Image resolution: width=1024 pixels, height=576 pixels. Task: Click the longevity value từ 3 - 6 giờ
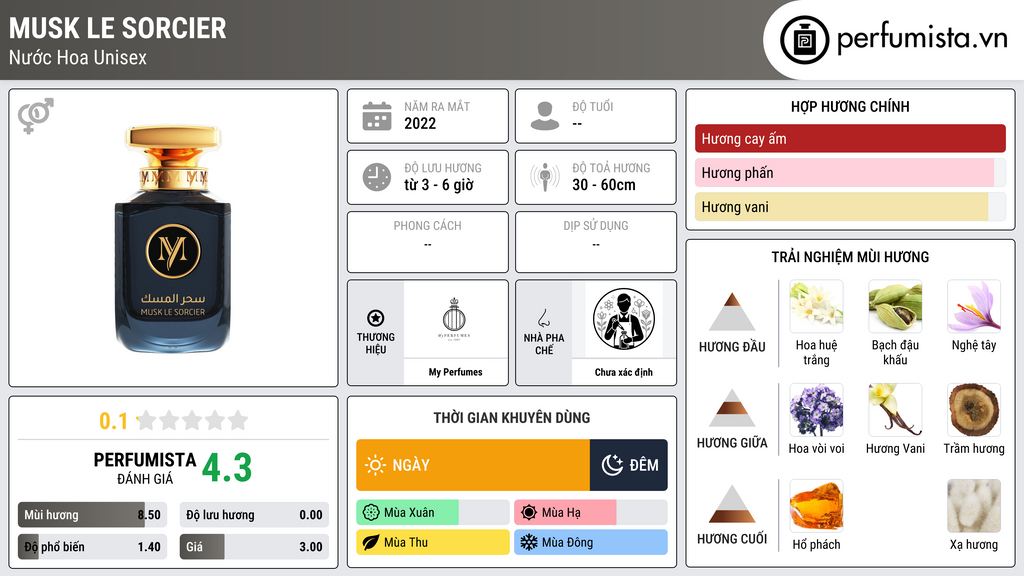[x=439, y=185]
